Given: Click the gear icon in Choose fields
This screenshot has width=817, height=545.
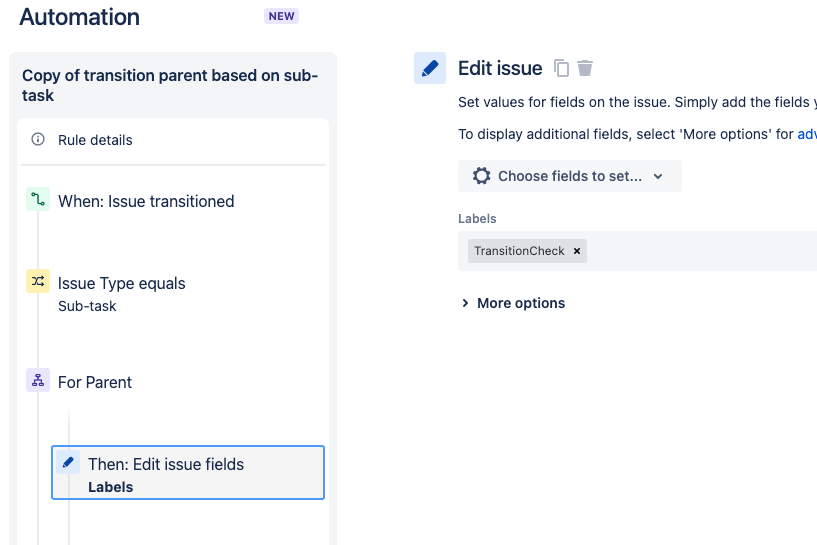Looking at the screenshot, I should pyautogui.click(x=481, y=176).
